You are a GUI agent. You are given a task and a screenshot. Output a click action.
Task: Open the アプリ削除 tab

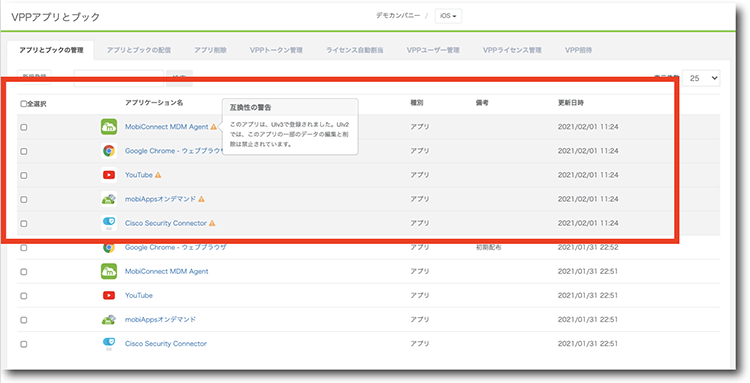210,50
